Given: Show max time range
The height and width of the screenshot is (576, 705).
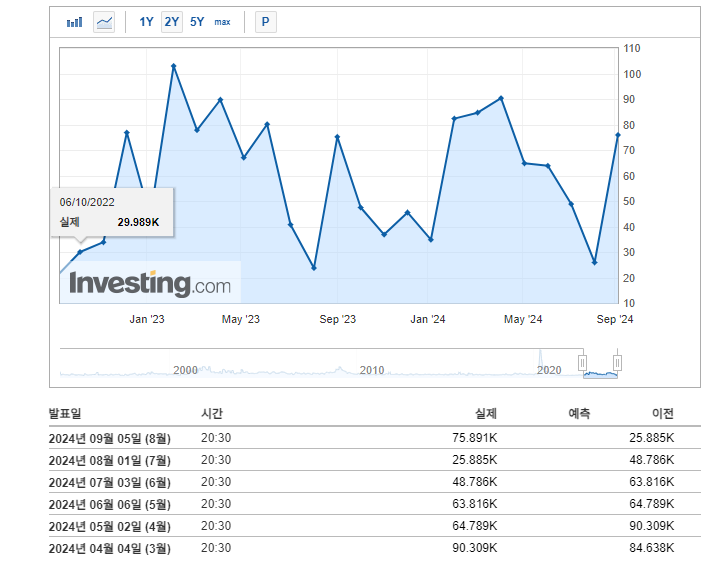Looking at the screenshot, I should tap(222, 22).
